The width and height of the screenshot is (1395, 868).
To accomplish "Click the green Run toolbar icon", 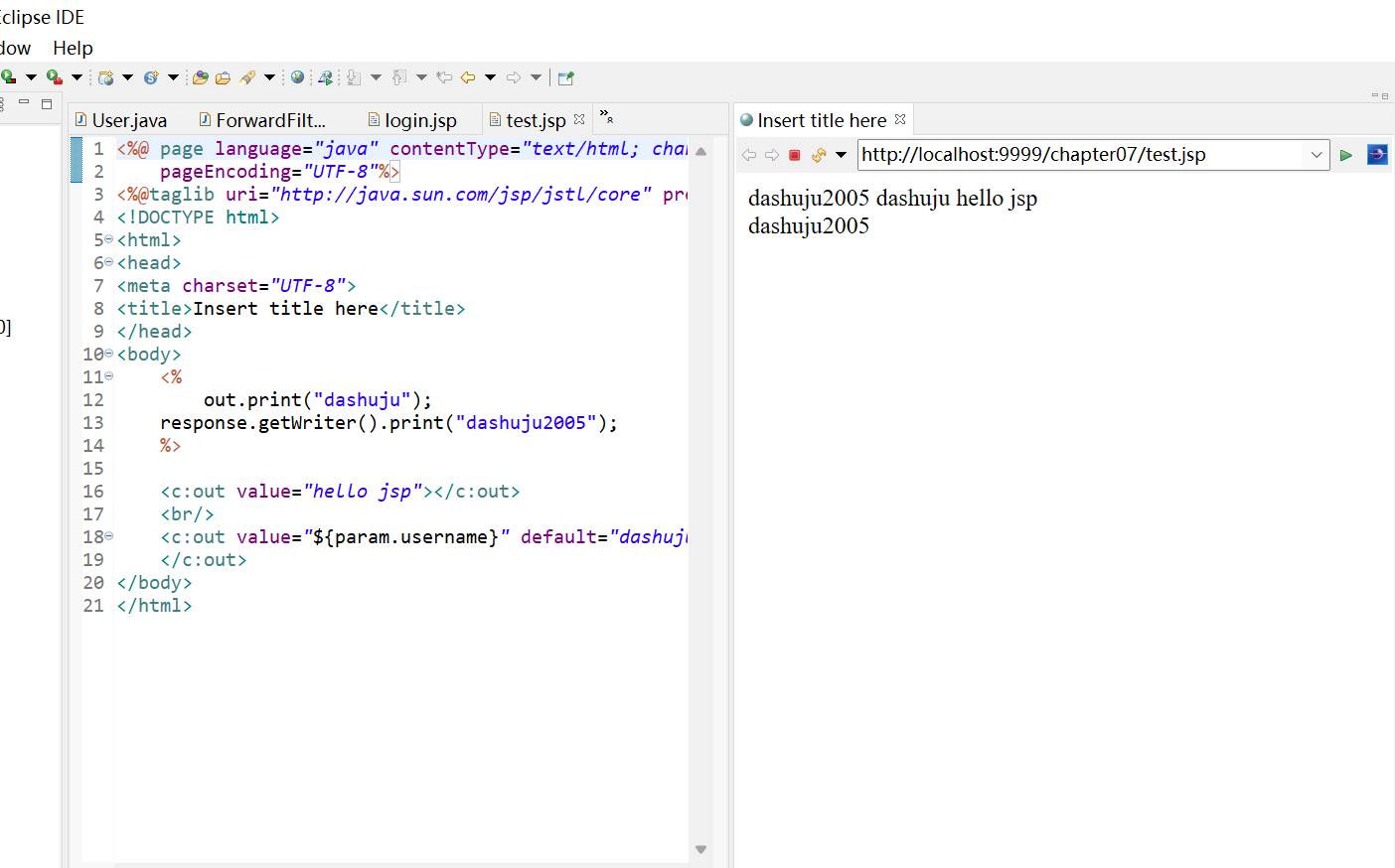I will (8, 77).
